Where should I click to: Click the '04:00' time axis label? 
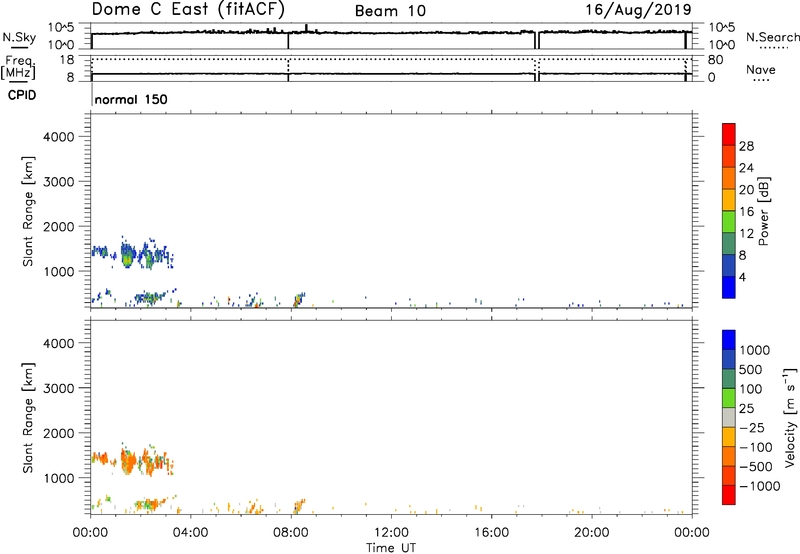click(190, 533)
